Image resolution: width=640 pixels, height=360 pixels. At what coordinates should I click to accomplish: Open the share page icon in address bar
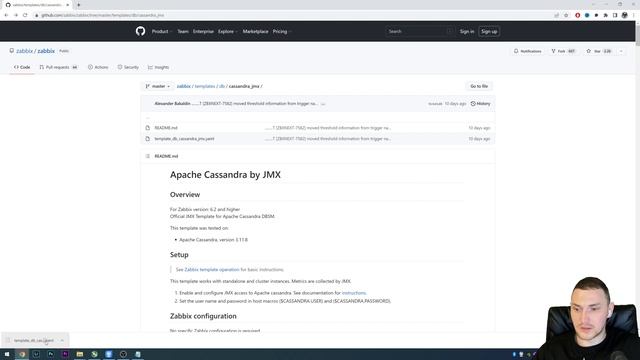point(557,15)
